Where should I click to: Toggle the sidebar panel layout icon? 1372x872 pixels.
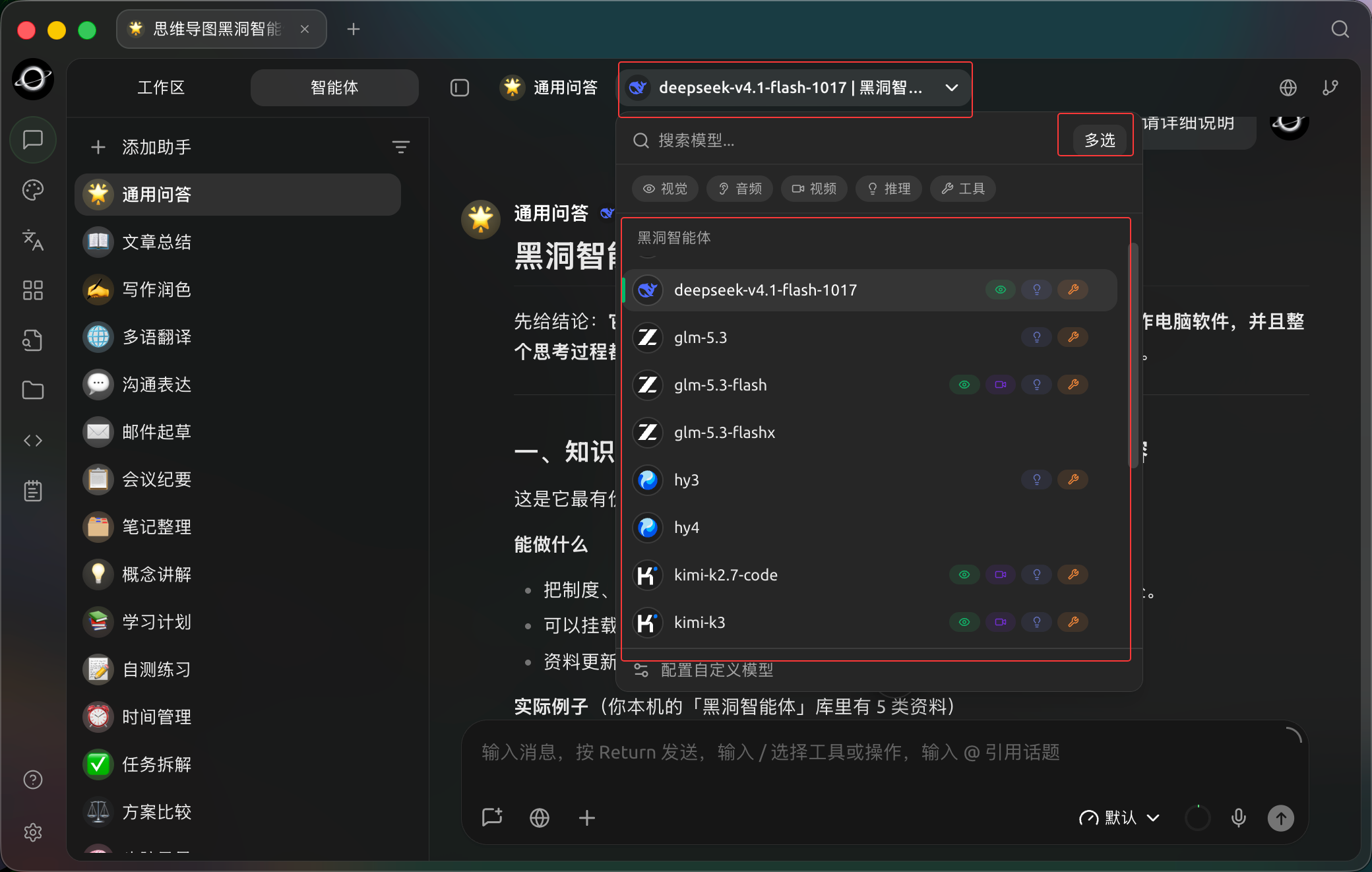pos(460,88)
